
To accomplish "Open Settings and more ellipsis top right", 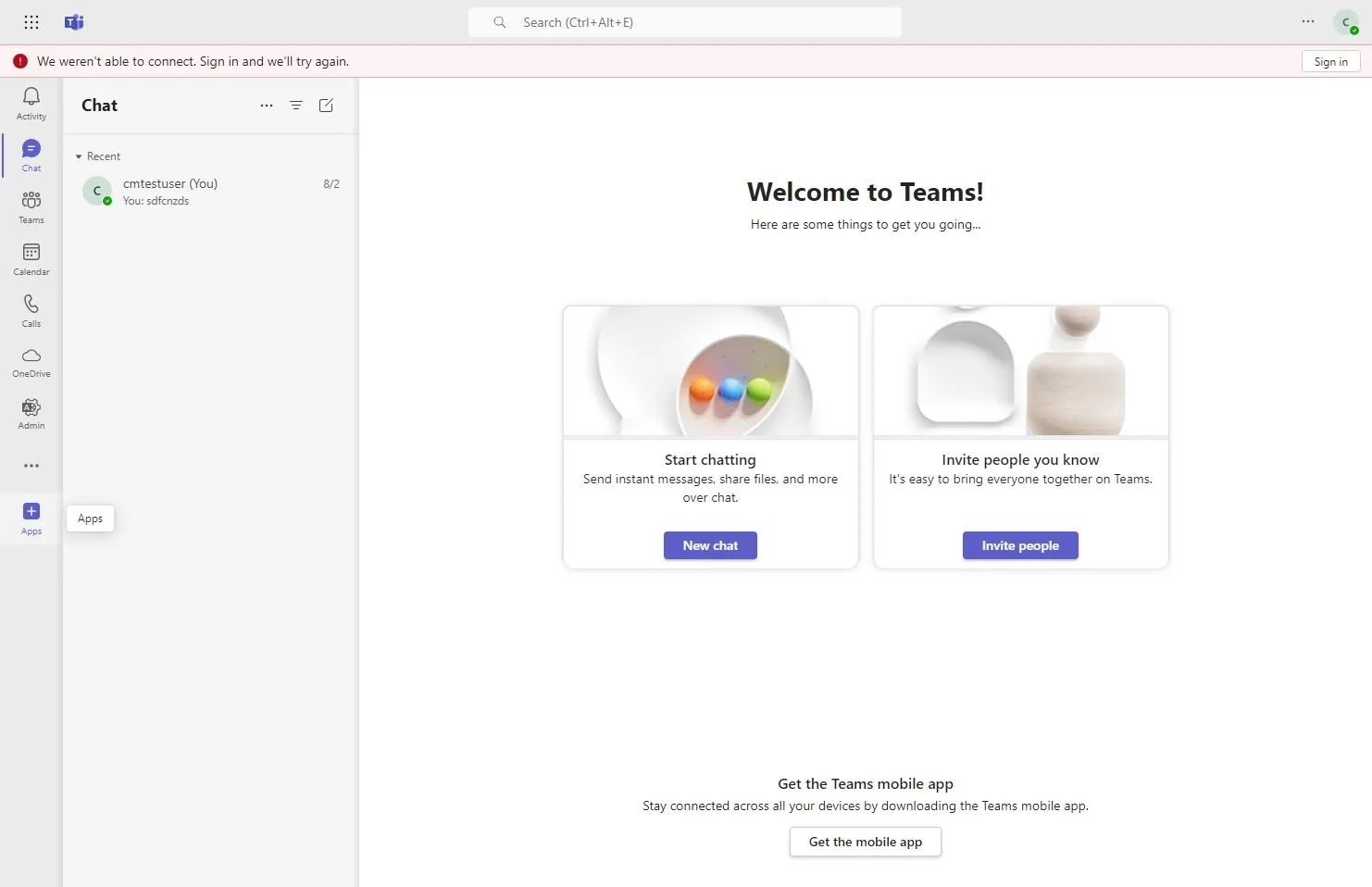I will (x=1308, y=21).
